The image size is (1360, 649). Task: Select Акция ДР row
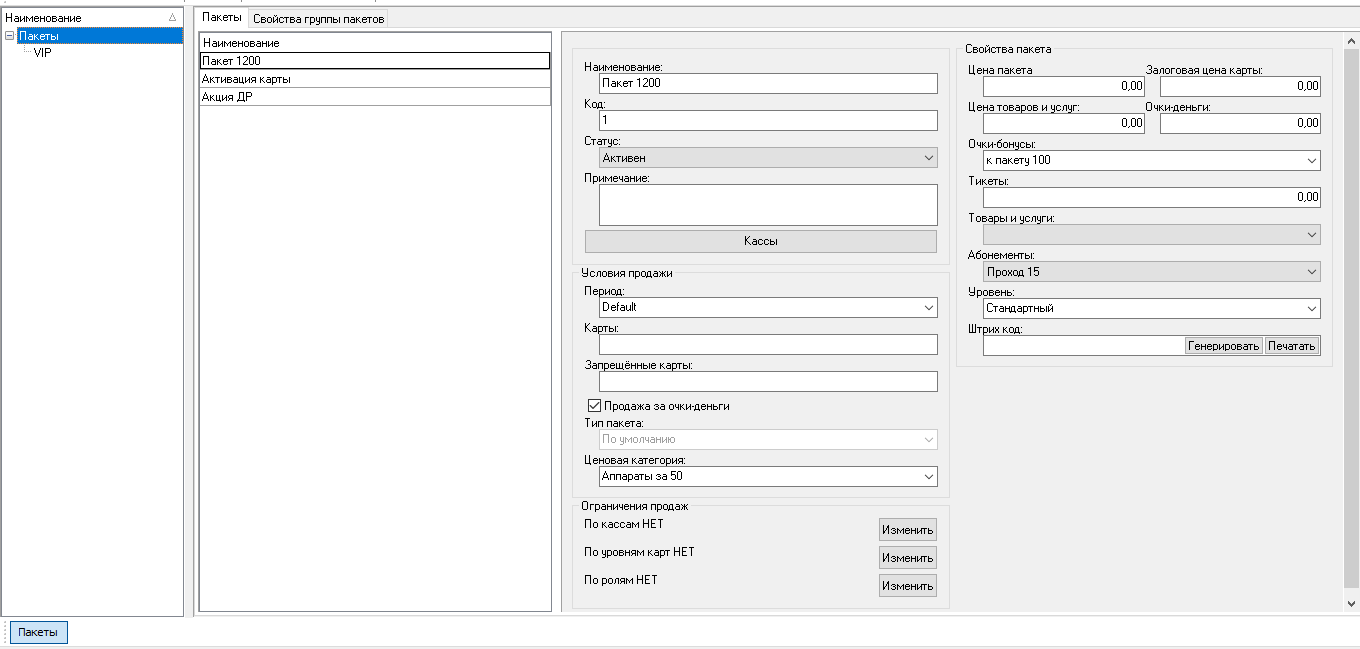pyautogui.click(x=375, y=97)
